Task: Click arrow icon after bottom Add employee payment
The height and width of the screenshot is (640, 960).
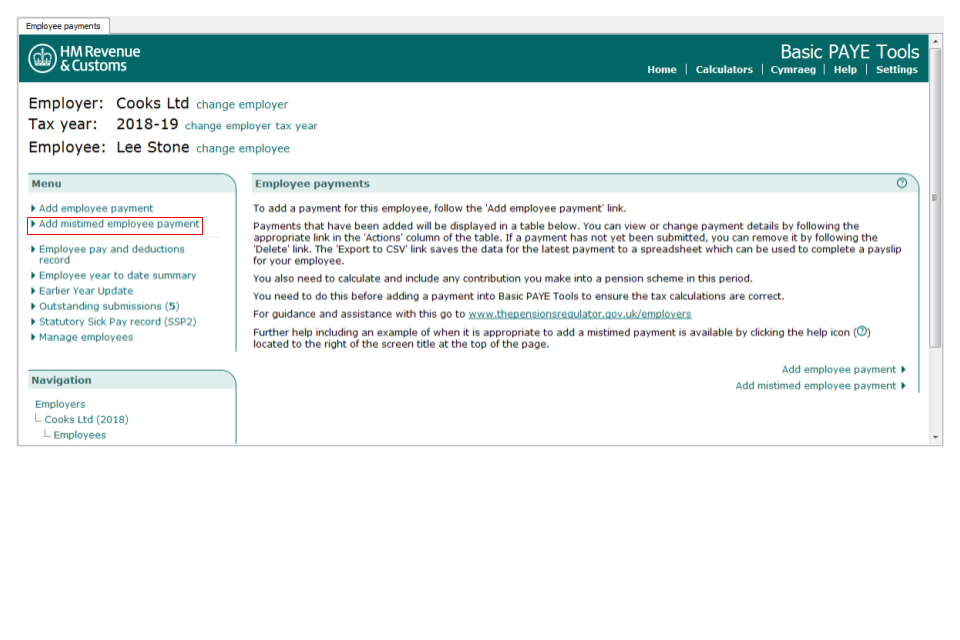Action: [x=904, y=370]
